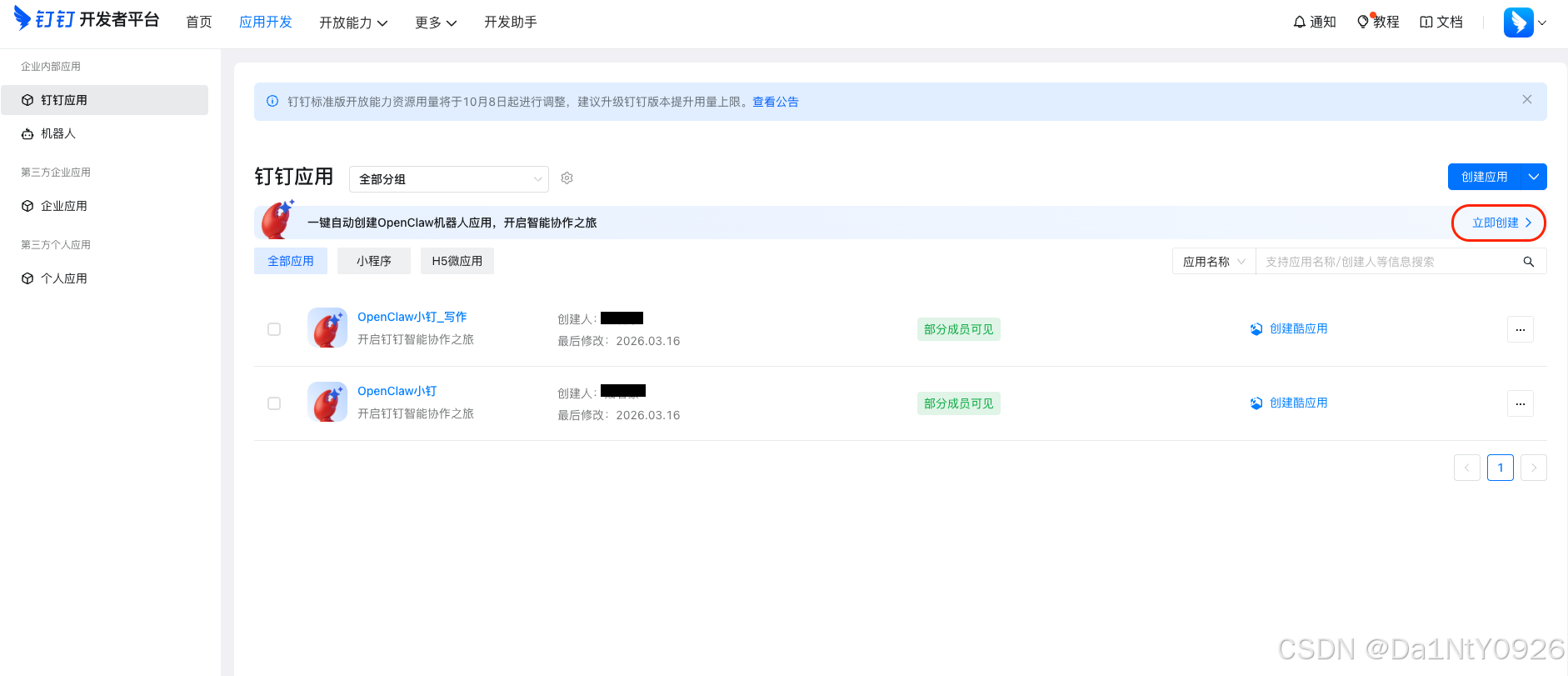Select page 1 in pagination
Screen dimensions: 1568x676
pos(1501,468)
